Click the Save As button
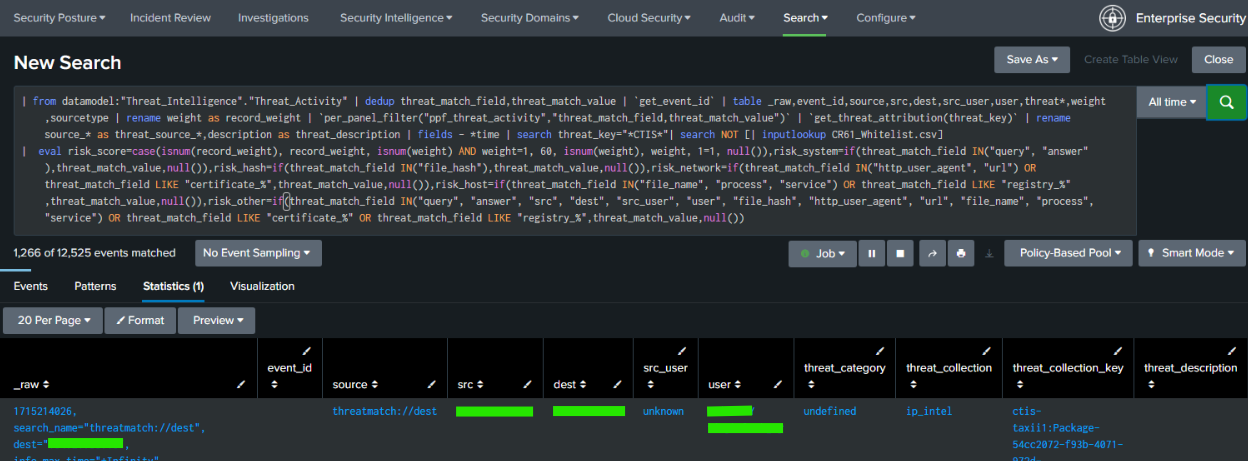The height and width of the screenshot is (461, 1248). point(1032,60)
